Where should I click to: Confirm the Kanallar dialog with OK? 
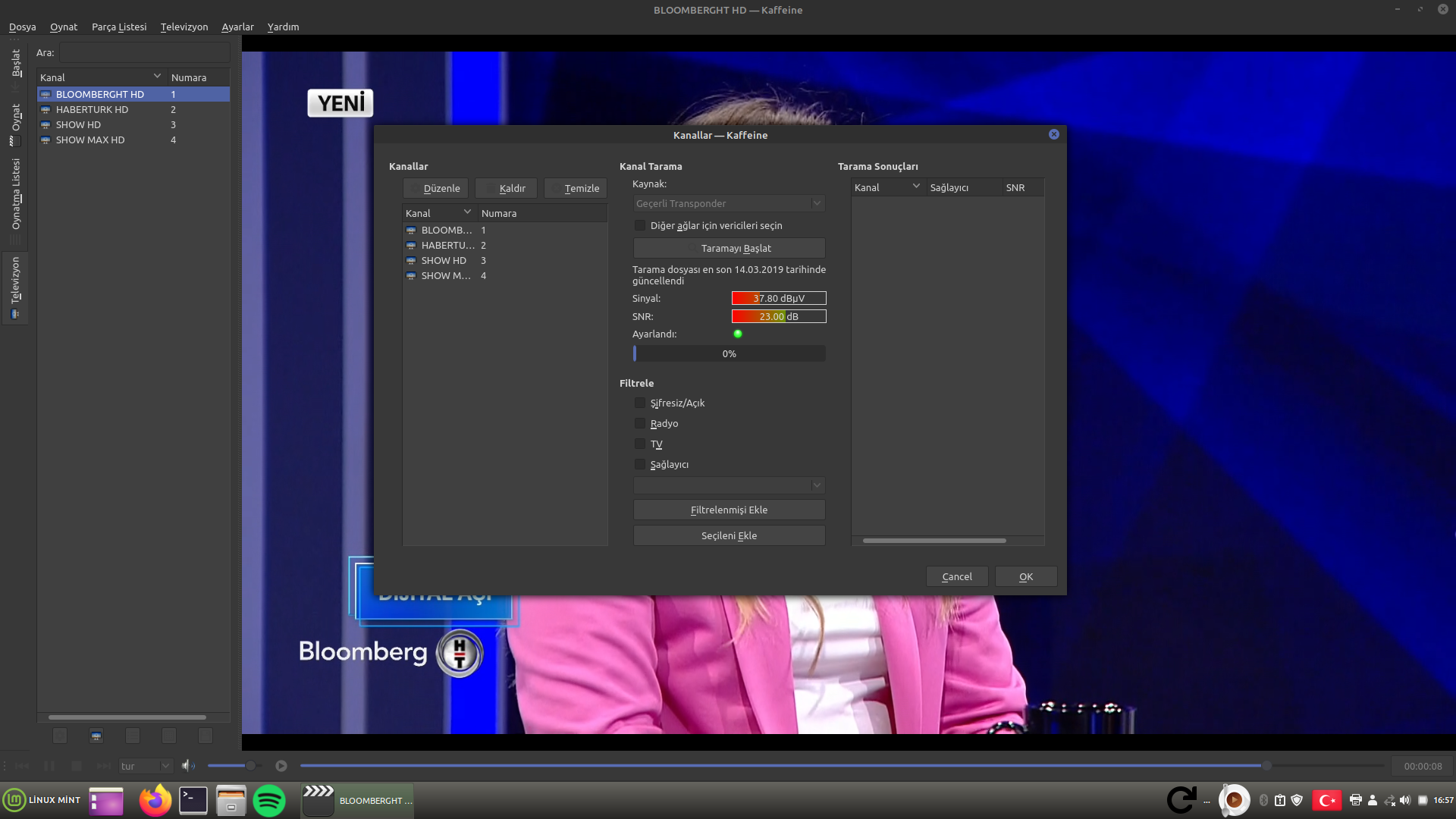point(1026,576)
